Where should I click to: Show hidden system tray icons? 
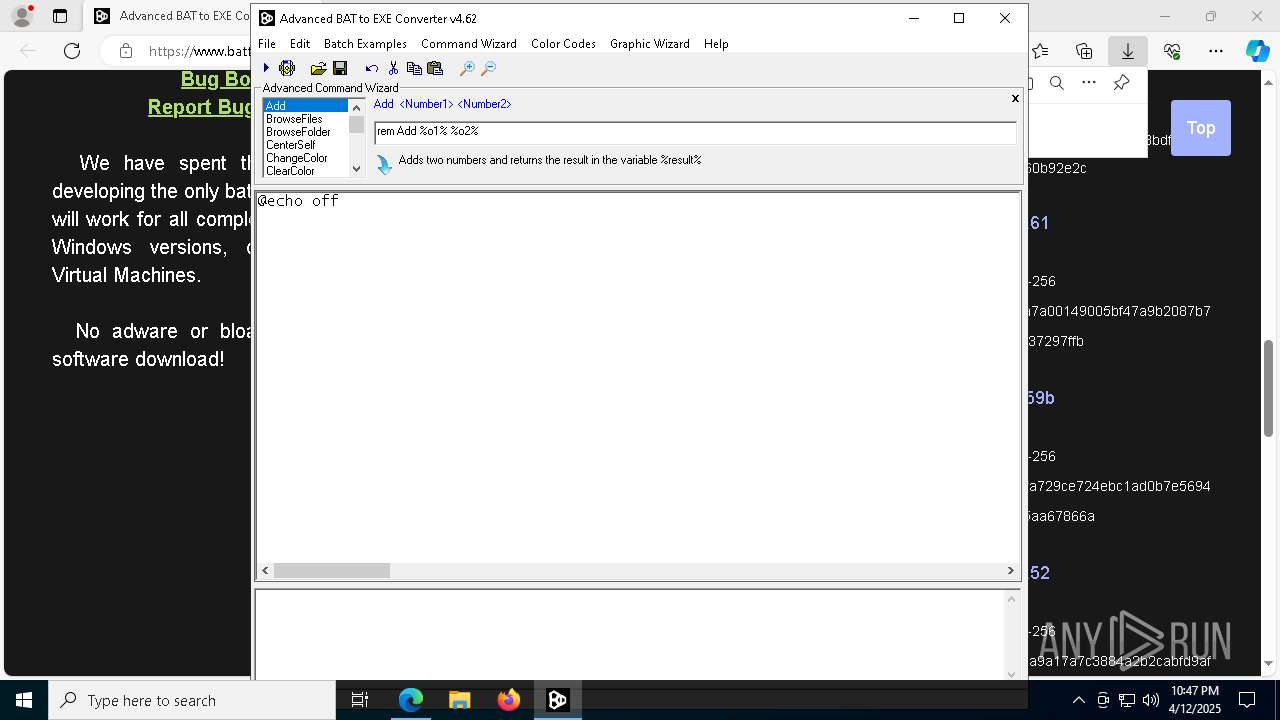[1078, 700]
